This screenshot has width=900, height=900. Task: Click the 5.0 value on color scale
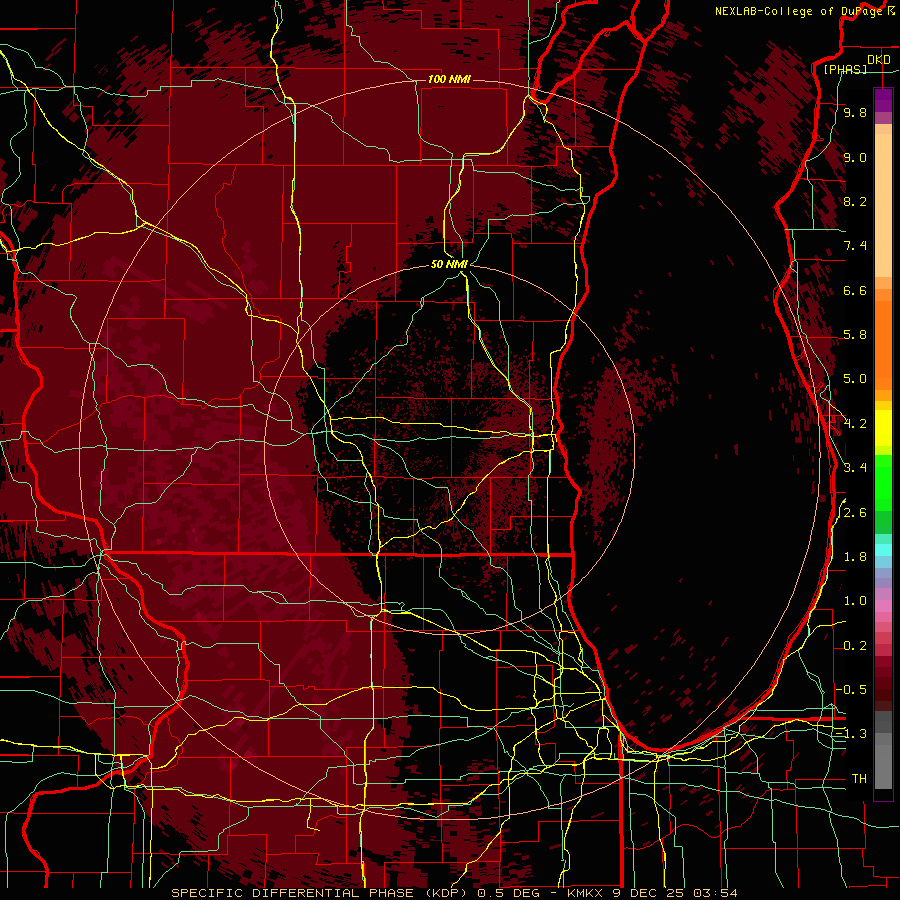click(855, 379)
